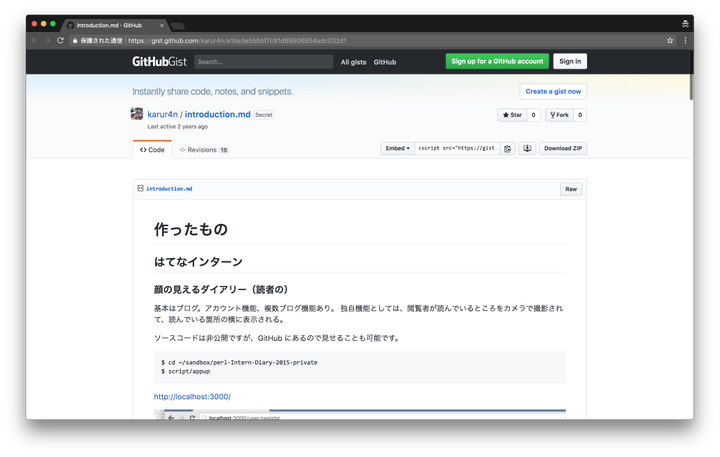Click the browser address bar URL

pos(237,40)
